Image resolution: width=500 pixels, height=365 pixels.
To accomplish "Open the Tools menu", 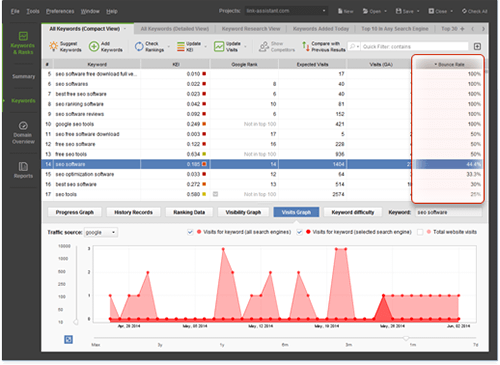I will coord(33,11).
